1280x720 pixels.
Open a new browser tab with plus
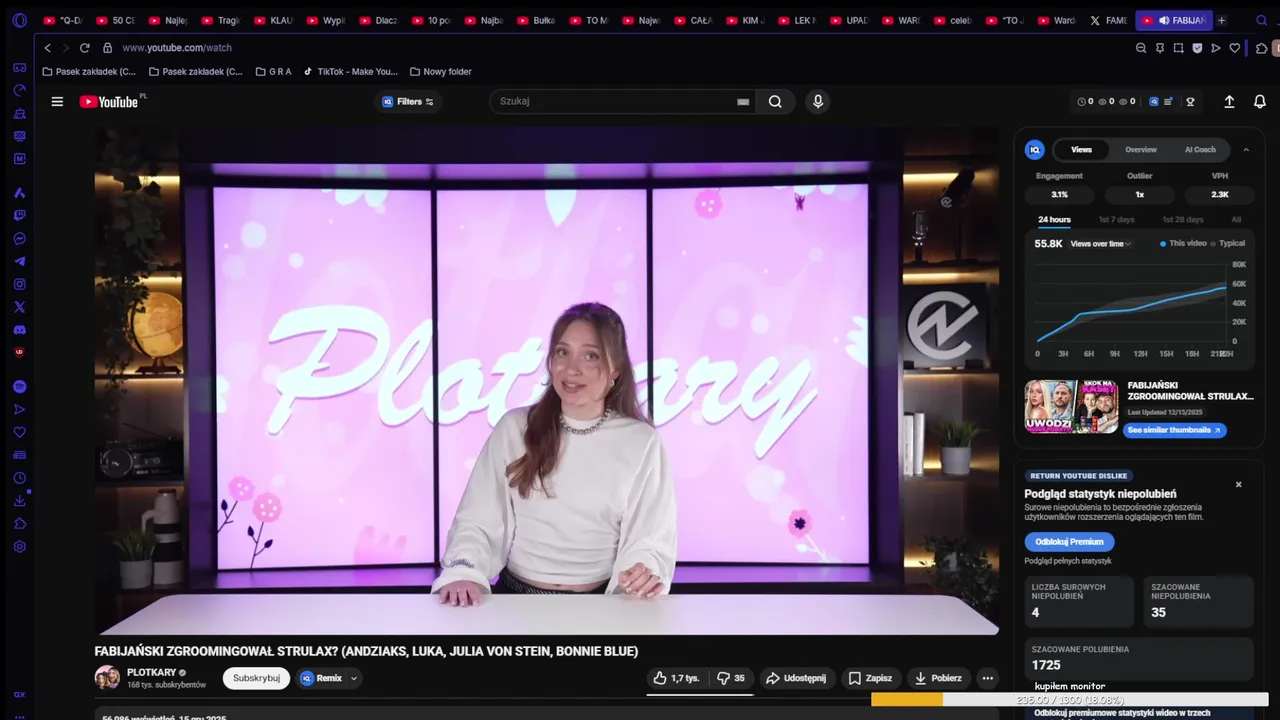click(x=1221, y=20)
